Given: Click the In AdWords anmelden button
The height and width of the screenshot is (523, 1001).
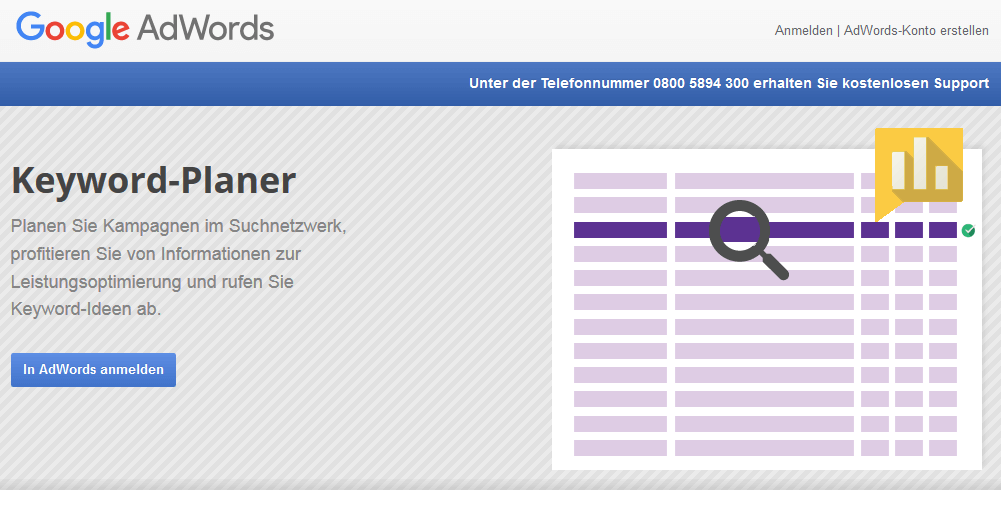Looking at the screenshot, I should [x=93, y=370].
